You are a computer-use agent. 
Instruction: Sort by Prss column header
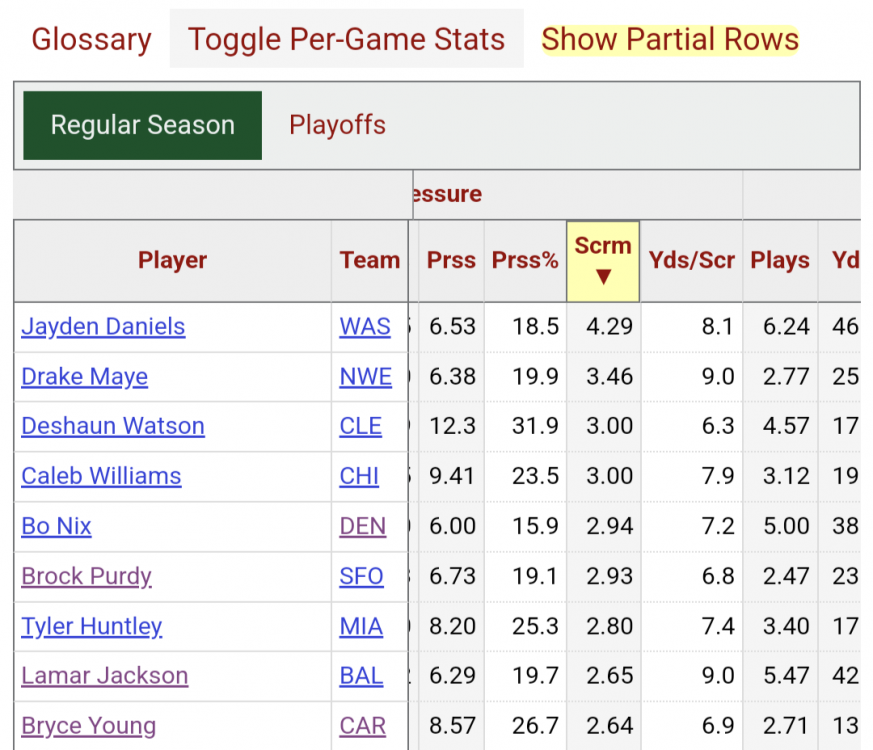point(451,261)
